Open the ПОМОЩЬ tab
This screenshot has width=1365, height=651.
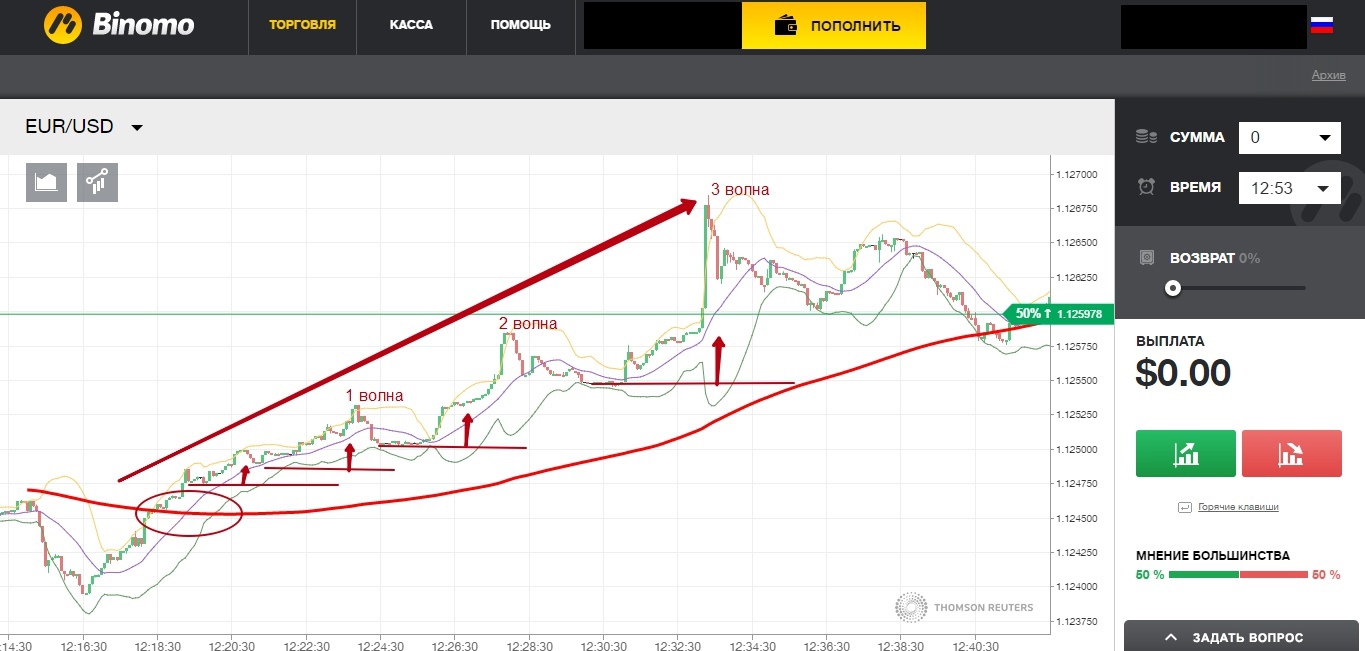pyautogui.click(x=520, y=25)
